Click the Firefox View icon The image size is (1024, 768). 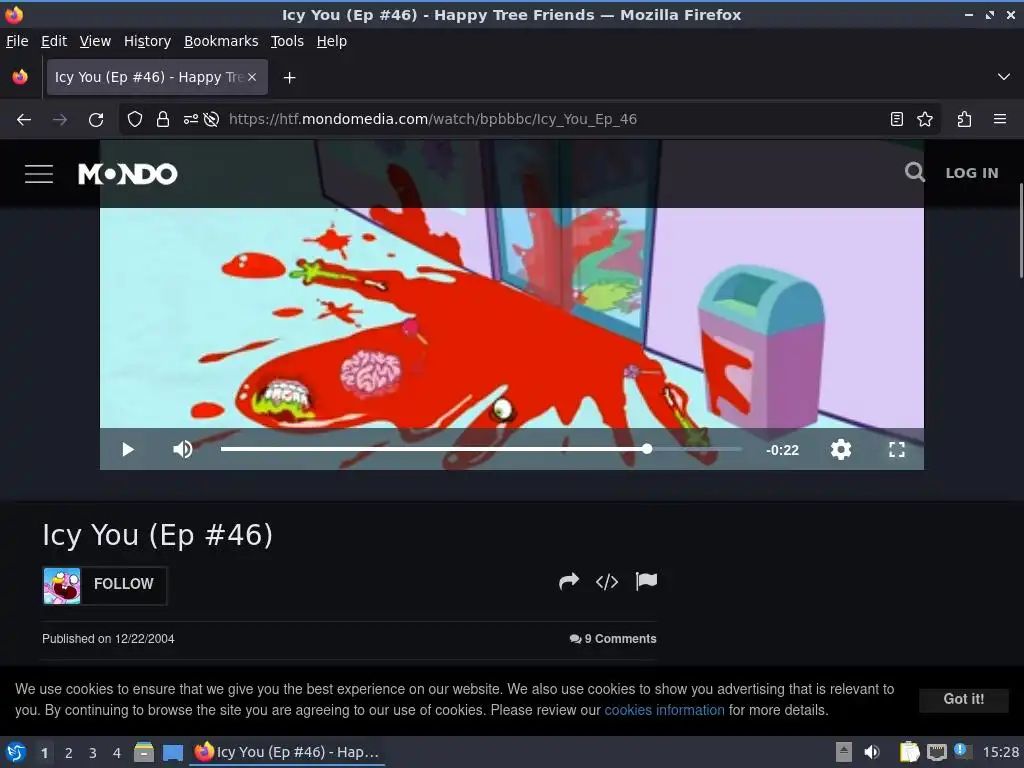pyautogui.click(x=20, y=77)
